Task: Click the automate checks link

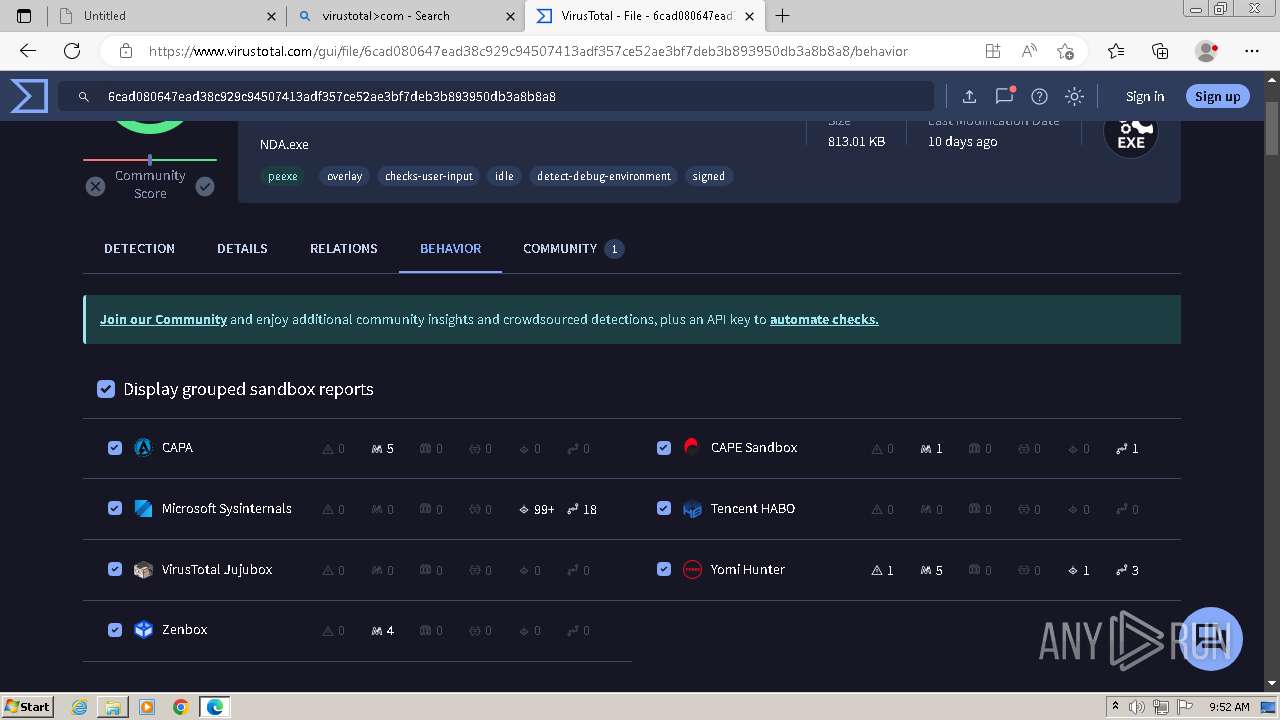Action: [x=824, y=319]
